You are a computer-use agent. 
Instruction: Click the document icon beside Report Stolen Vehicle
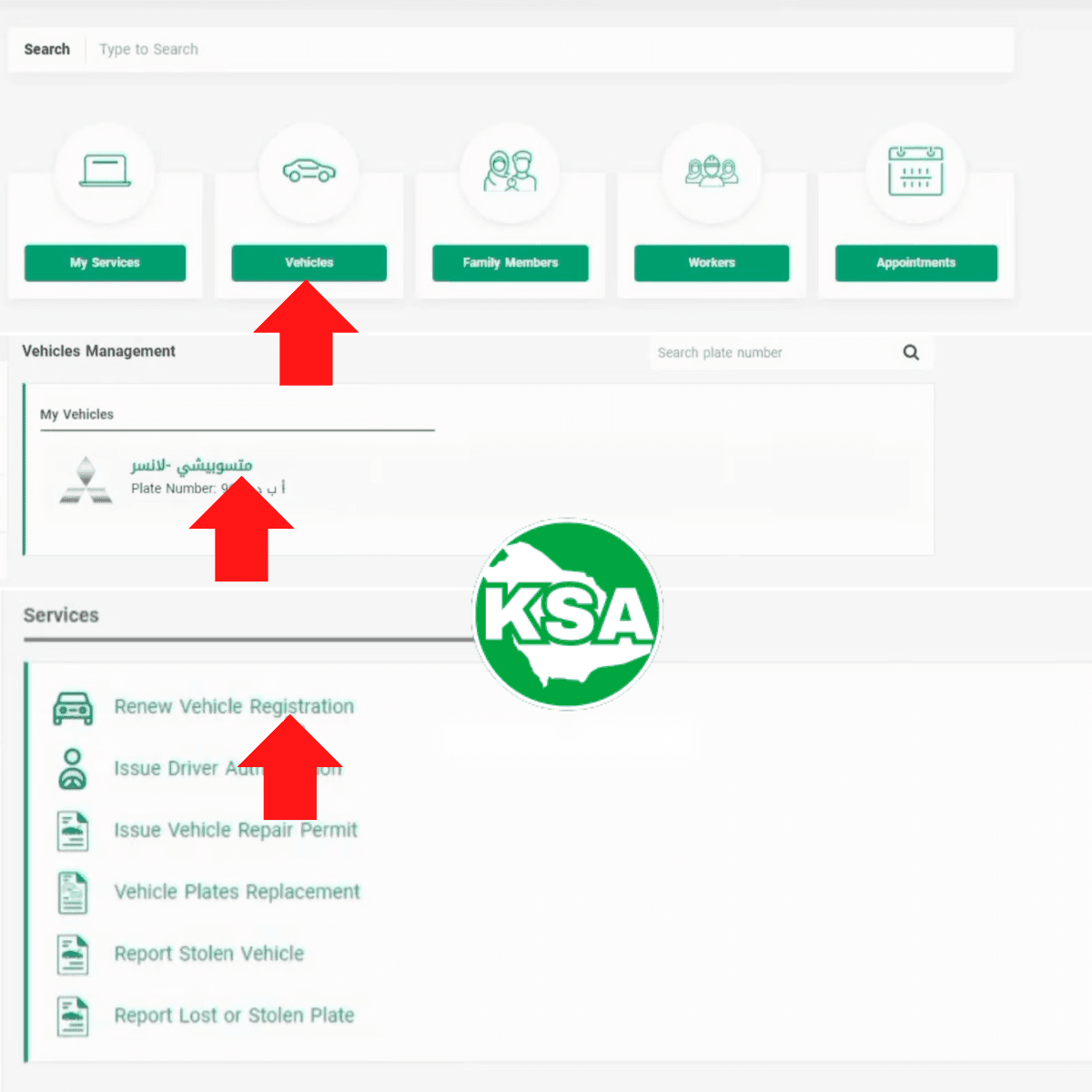pyautogui.click(x=73, y=955)
